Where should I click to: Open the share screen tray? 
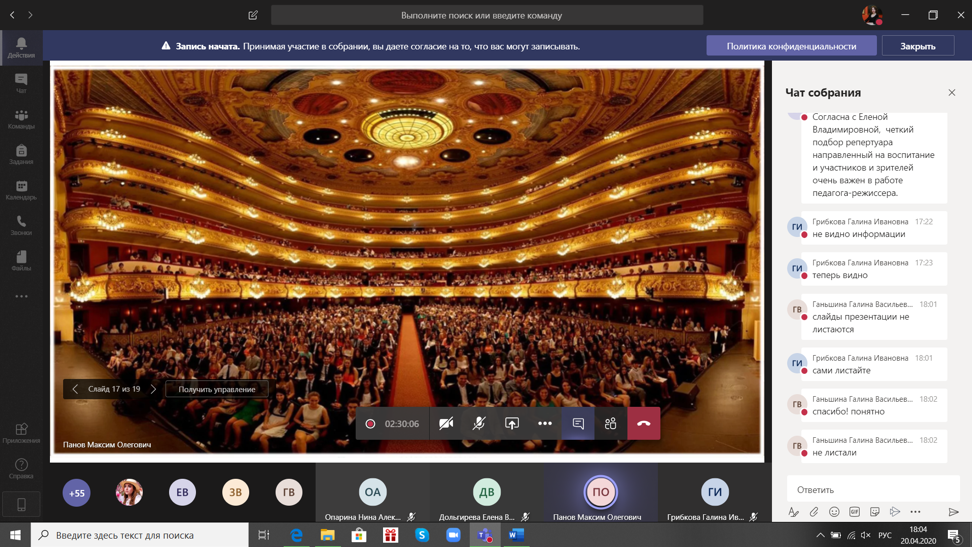coord(512,424)
